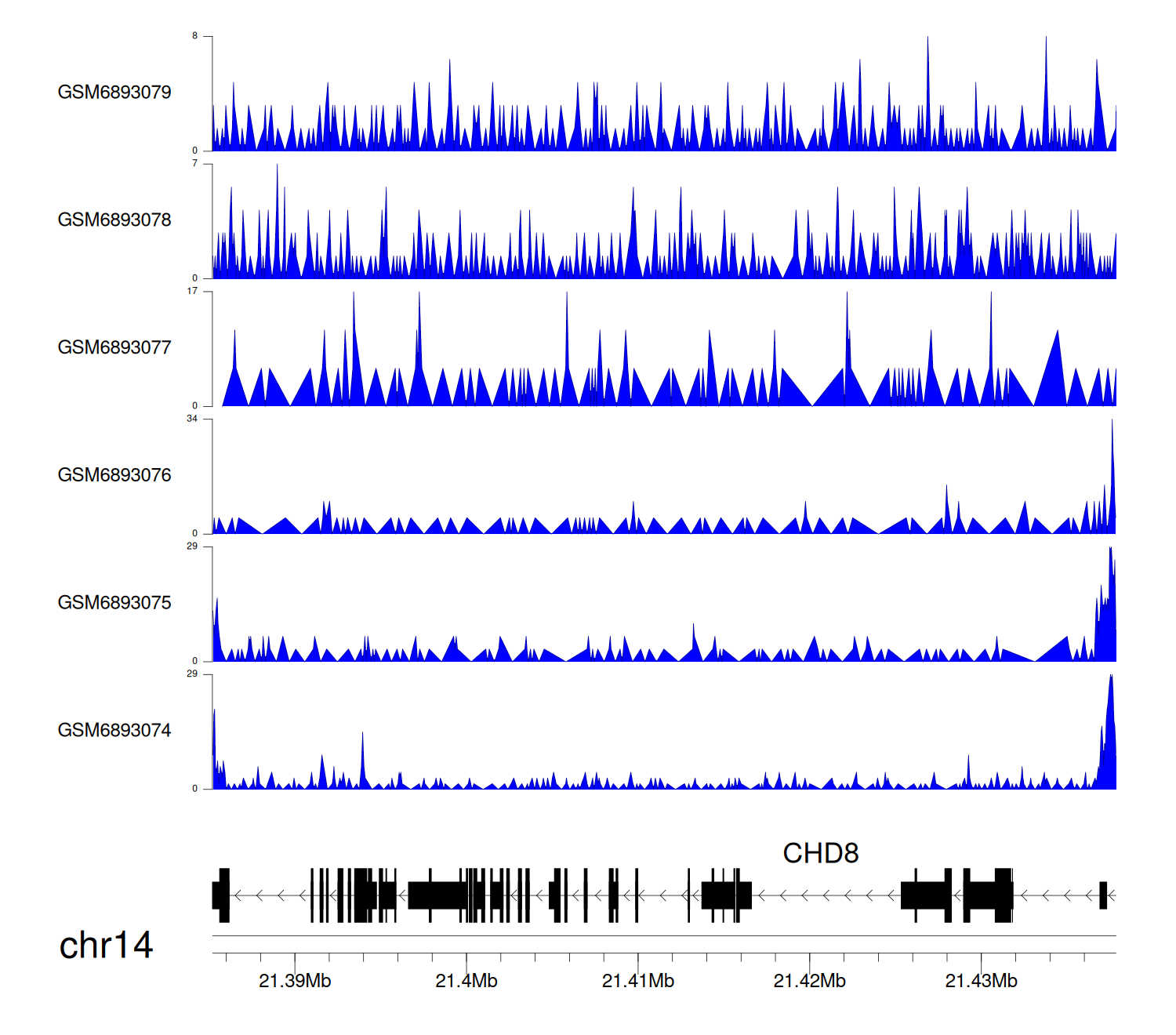
Task: Select the 21.4Mb position label
Action: (x=466, y=981)
